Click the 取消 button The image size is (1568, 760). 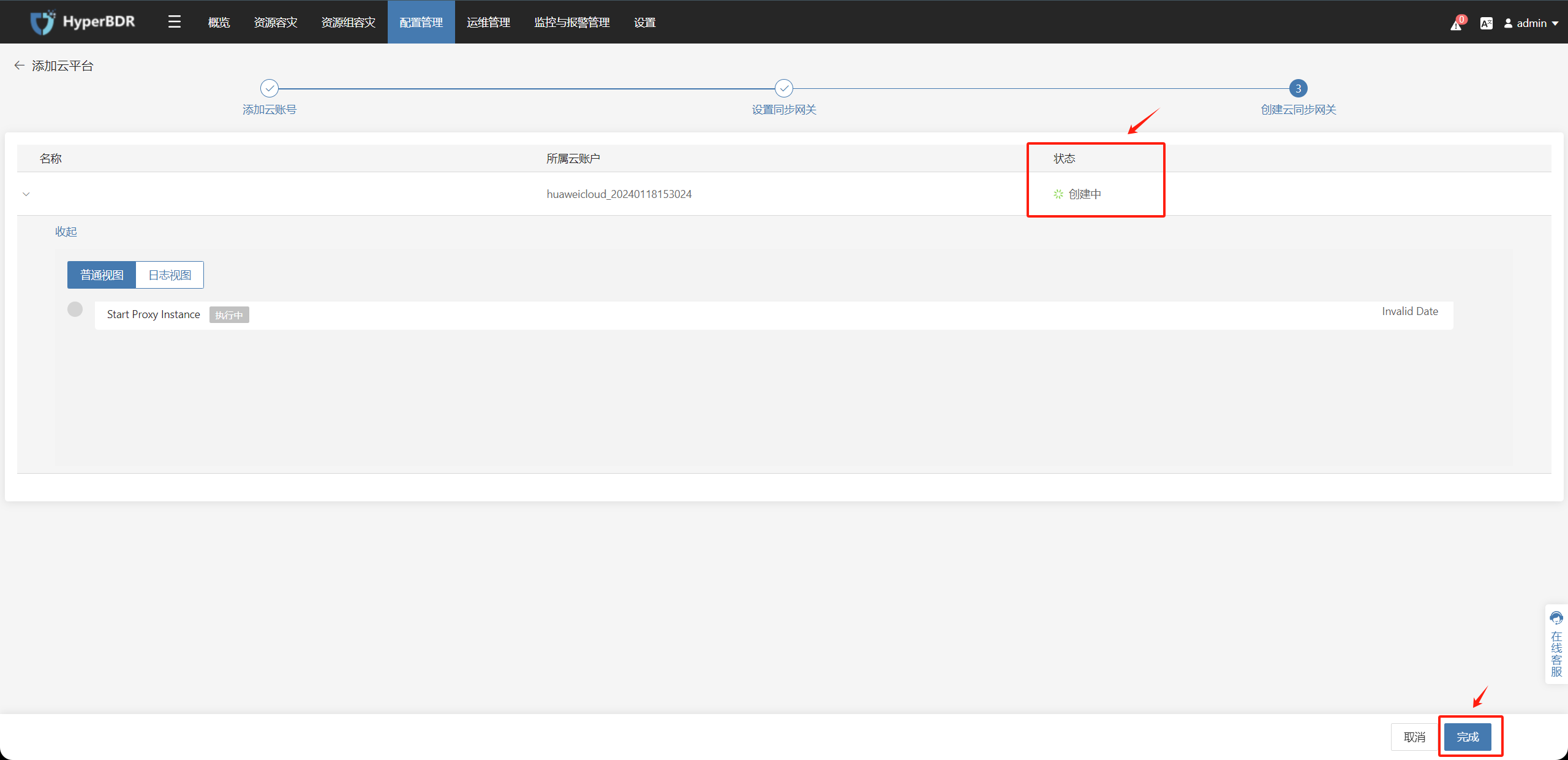coord(1414,737)
